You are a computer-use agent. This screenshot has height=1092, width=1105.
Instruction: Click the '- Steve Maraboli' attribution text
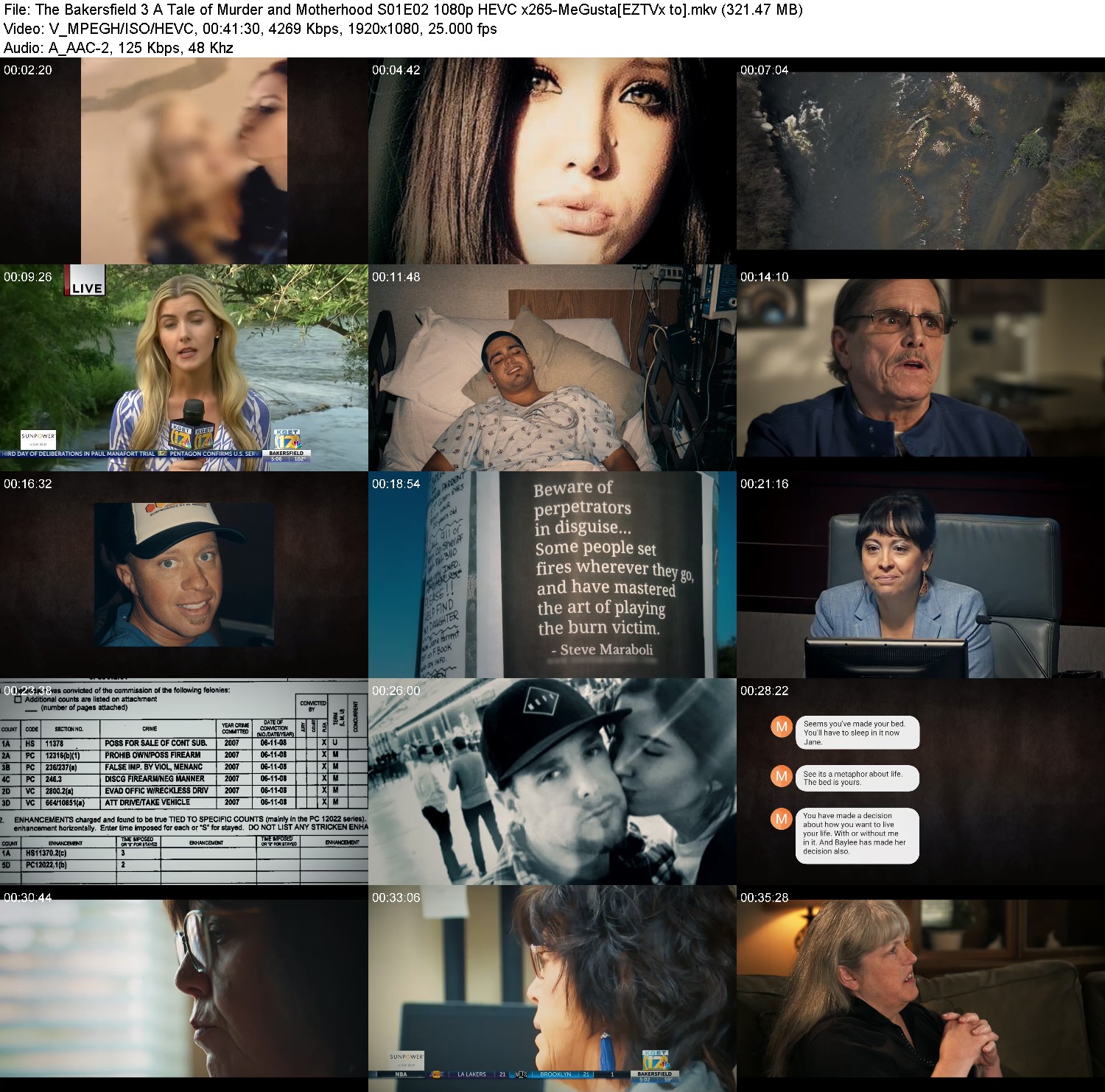pyautogui.click(x=602, y=649)
